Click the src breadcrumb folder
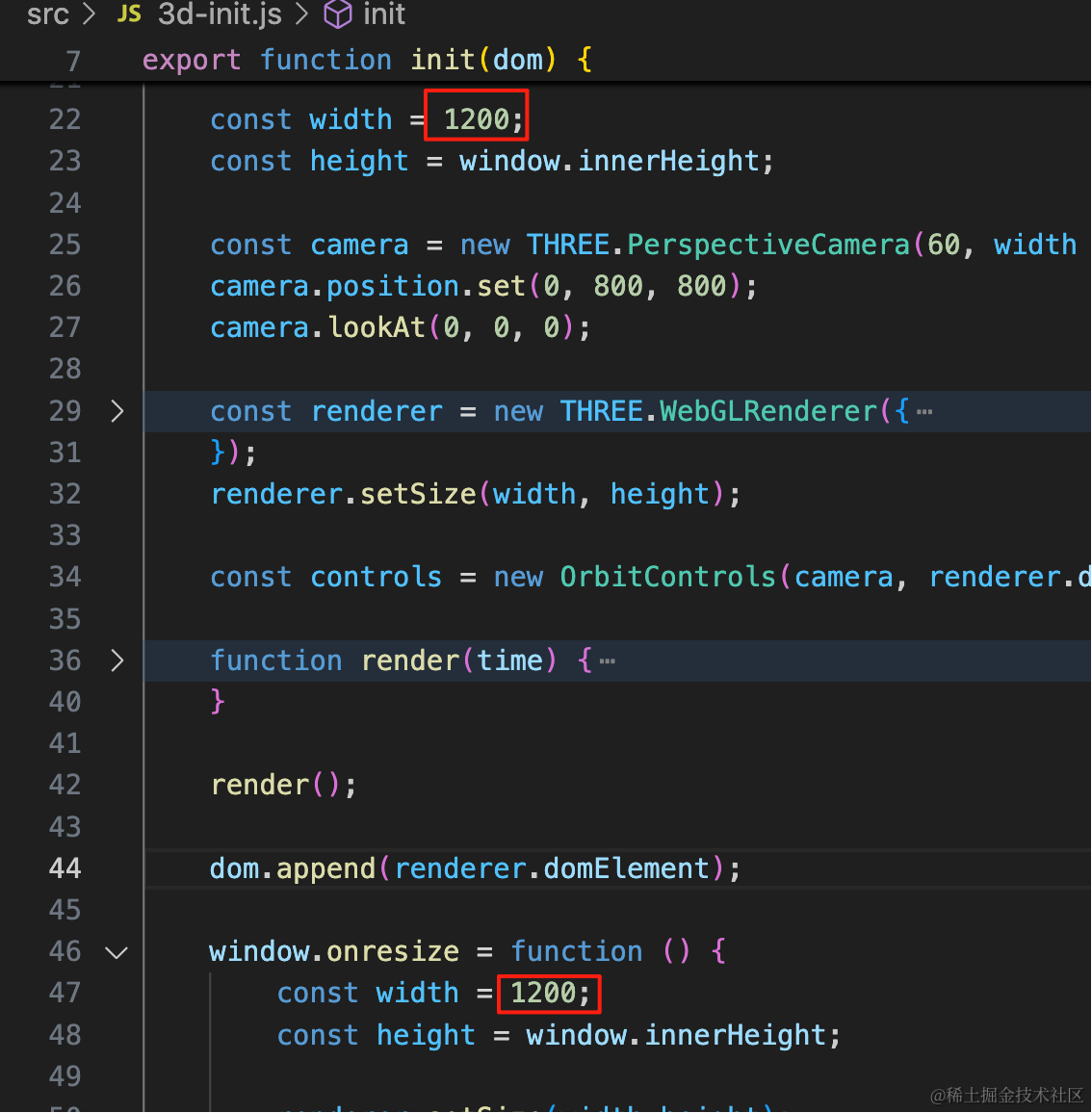The height and width of the screenshot is (1113, 1092). click(47, 14)
